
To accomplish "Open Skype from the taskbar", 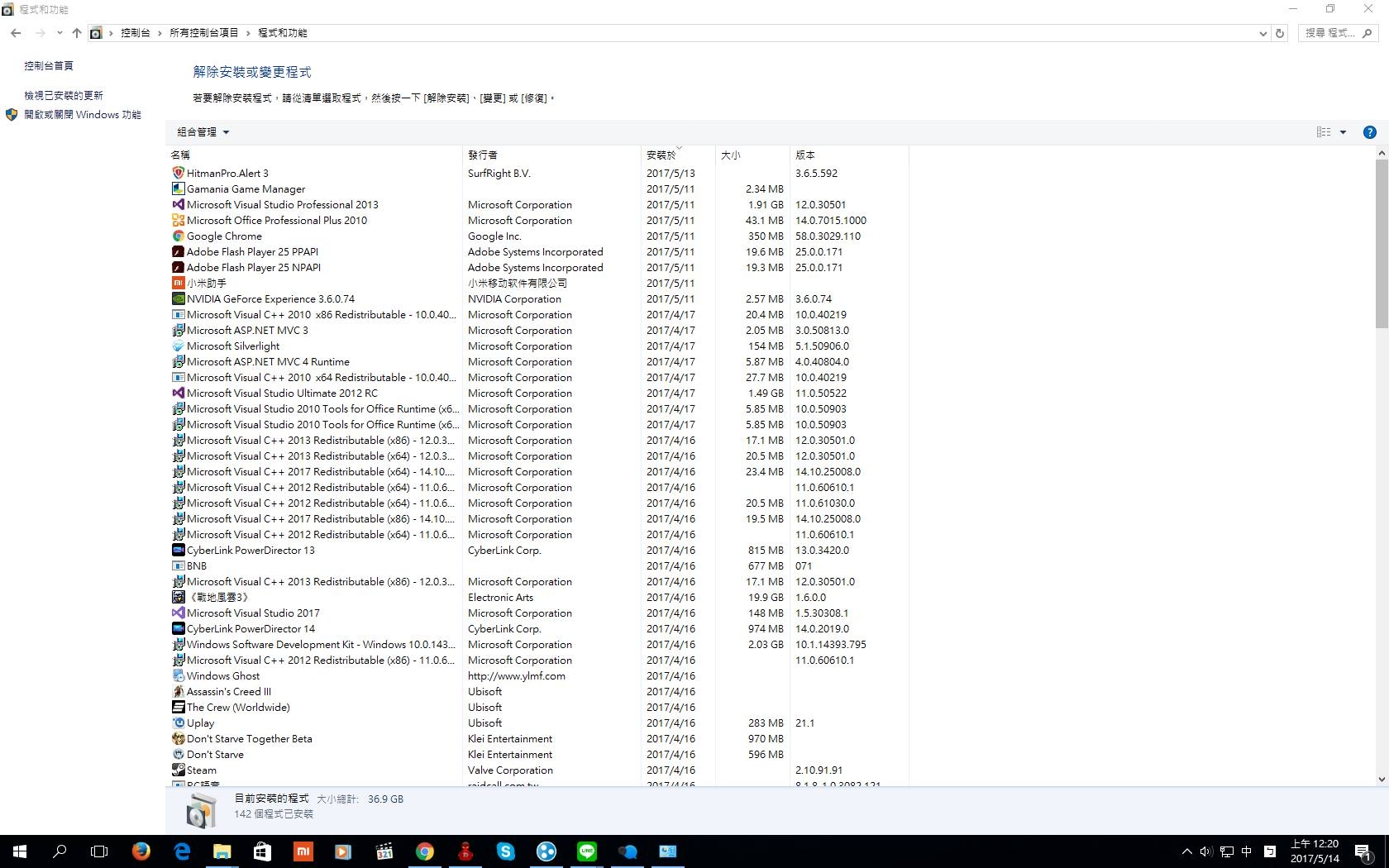I will [x=506, y=851].
